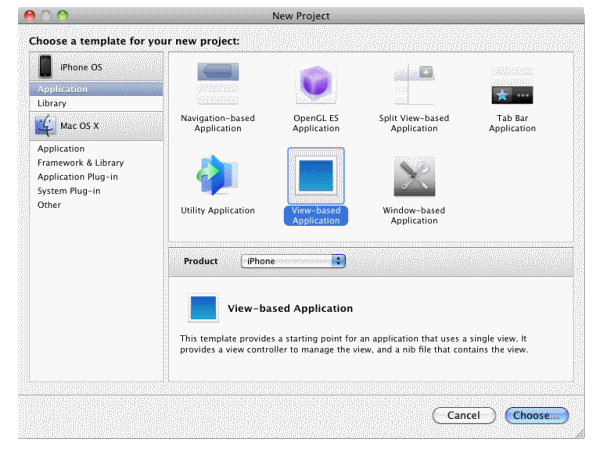Click the Choose... button
Image resolution: width=600 pixels, height=458 pixels.
tap(537, 415)
